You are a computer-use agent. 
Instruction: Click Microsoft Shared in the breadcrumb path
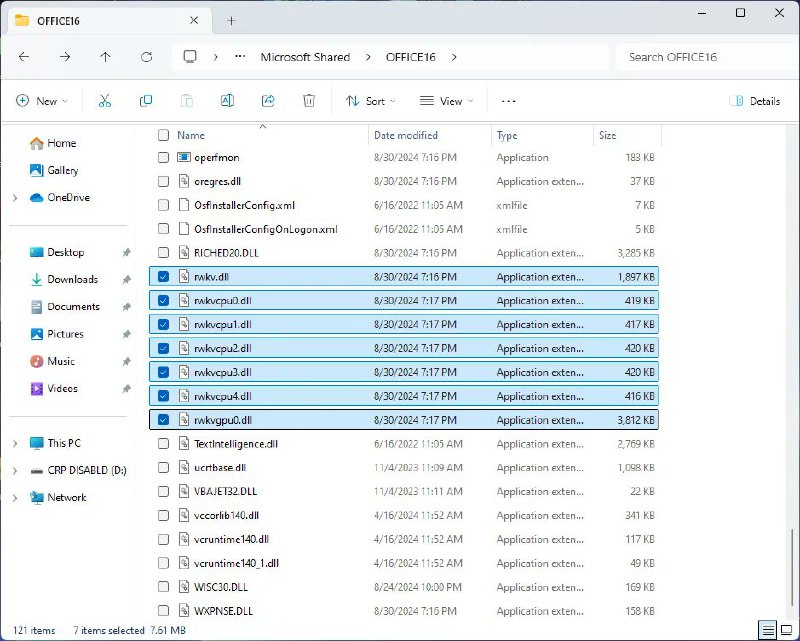[305, 57]
